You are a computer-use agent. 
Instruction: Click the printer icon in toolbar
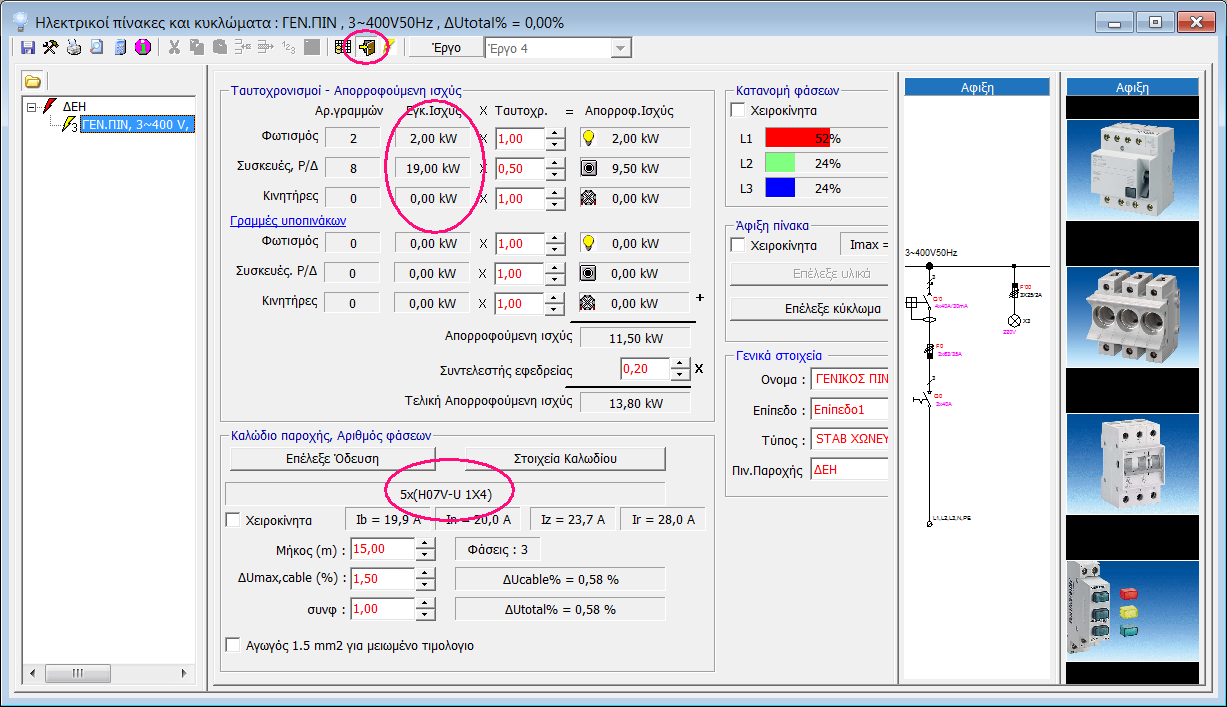tap(74, 47)
